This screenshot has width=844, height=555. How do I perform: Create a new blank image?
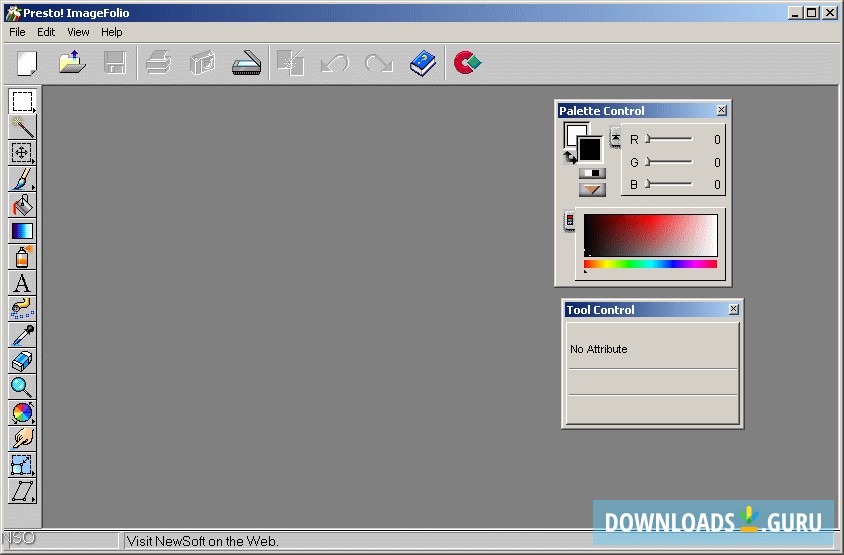27,63
